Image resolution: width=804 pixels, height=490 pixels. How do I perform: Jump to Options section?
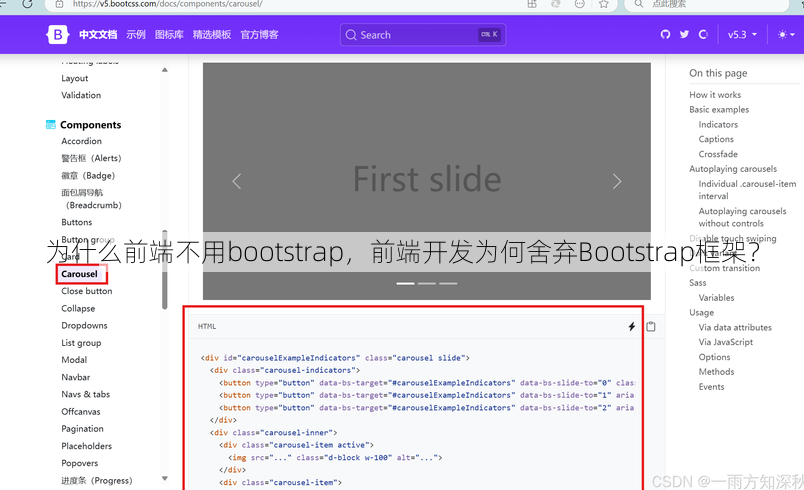714,357
